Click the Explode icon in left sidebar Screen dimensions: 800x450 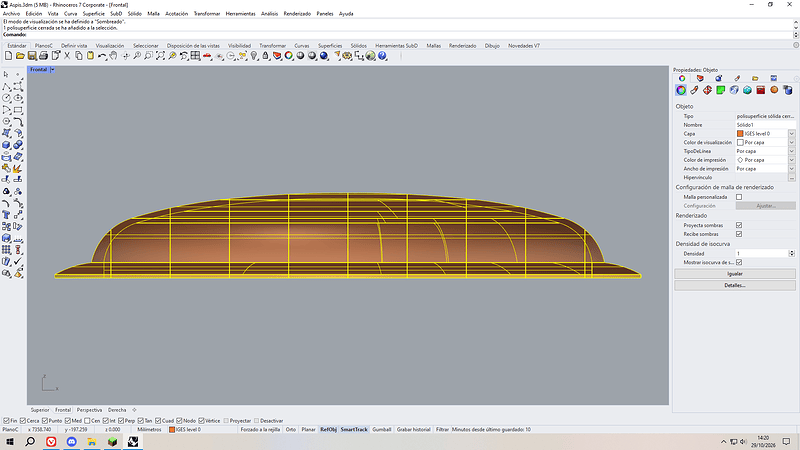coord(18,168)
